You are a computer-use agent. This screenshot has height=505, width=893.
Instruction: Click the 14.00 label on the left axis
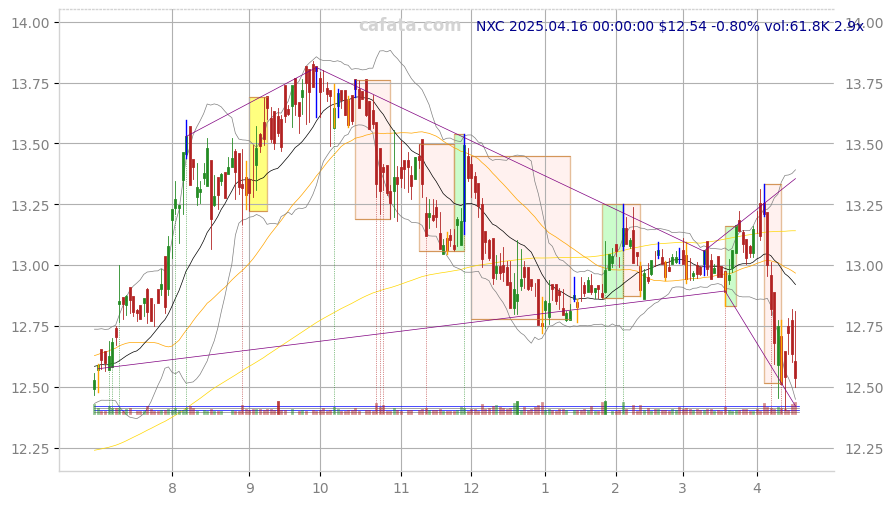(x=30, y=23)
